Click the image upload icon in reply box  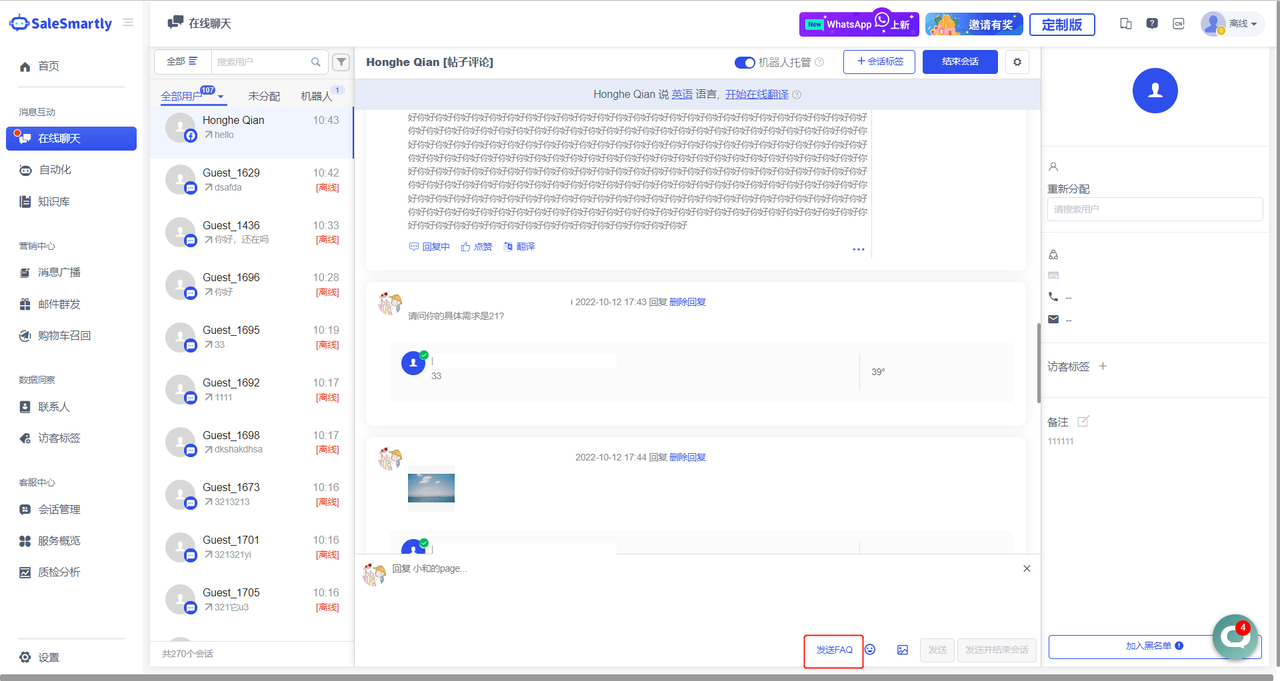902,650
